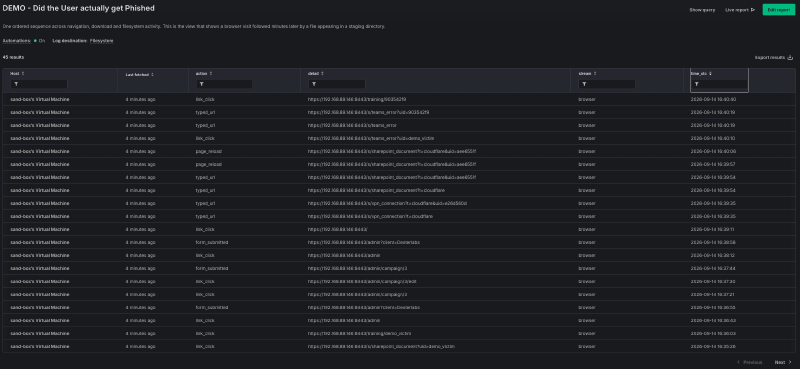Viewport: 800px width, 369px height.
Task: Open the Show query view
Action: click(x=702, y=10)
